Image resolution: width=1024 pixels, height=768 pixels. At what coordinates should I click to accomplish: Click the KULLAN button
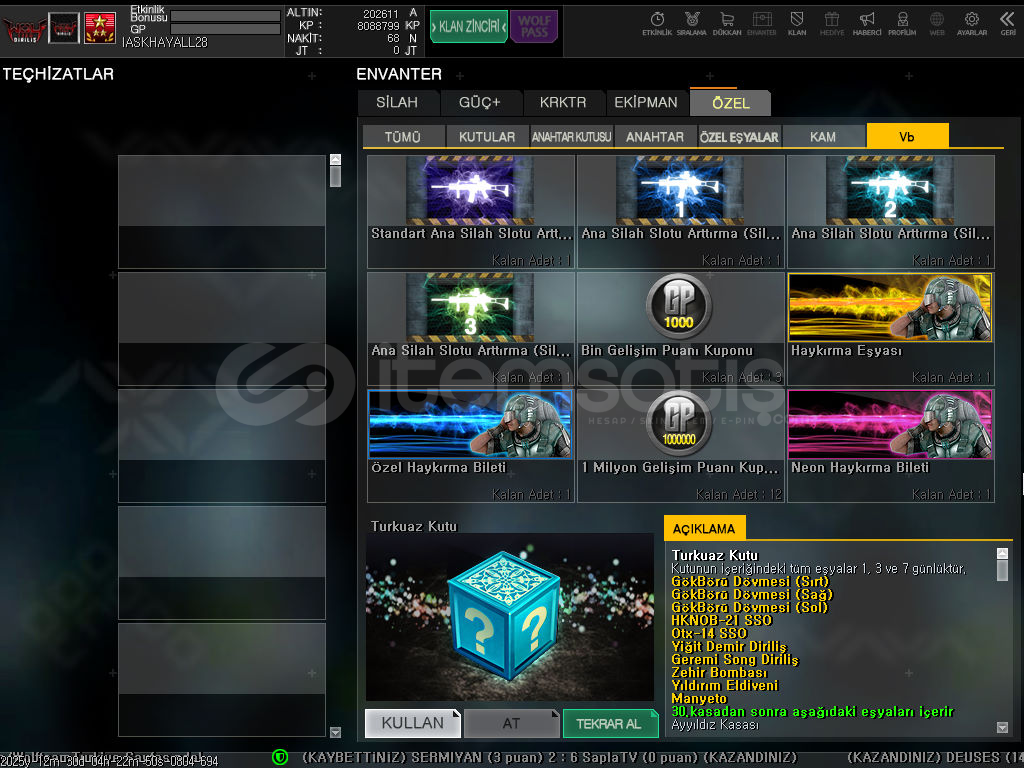pos(412,722)
